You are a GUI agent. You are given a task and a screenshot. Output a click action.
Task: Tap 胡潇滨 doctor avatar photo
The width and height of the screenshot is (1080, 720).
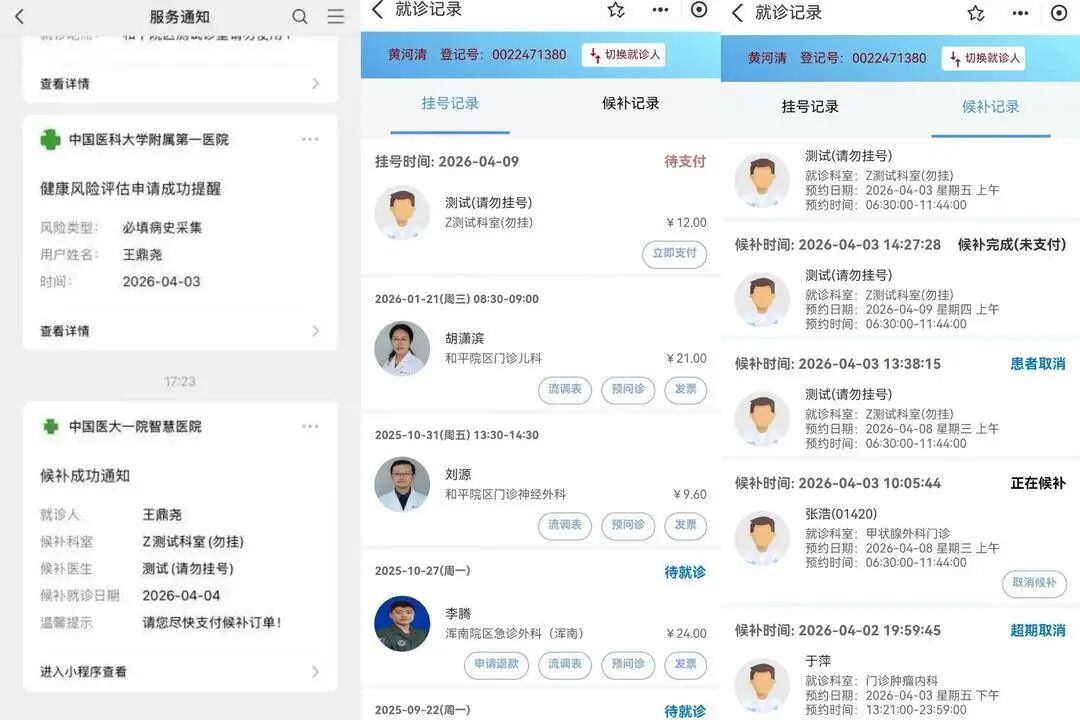click(402, 349)
